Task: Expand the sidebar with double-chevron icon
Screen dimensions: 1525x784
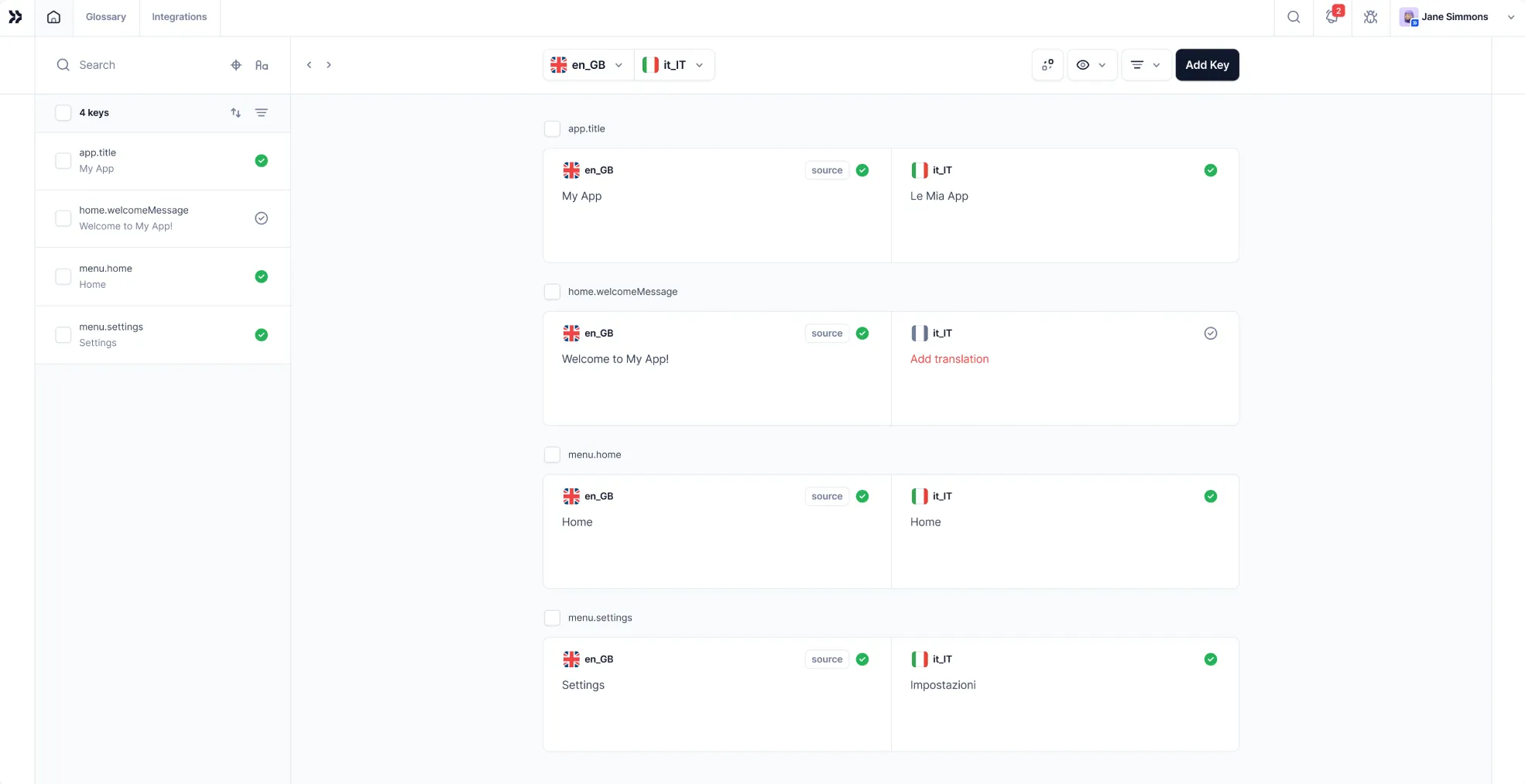Action: tap(15, 17)
